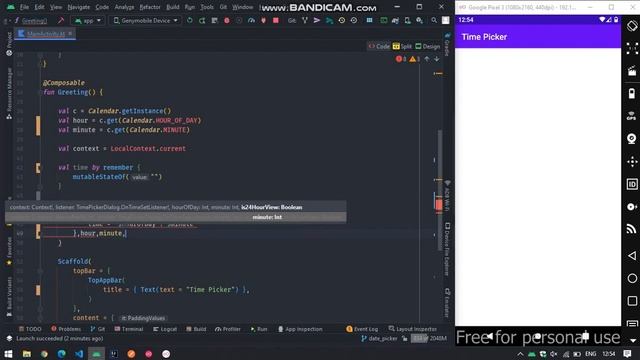This screenshot has width=640, height=360.
Task: Open the emulator battery widget icon
Action: [631, 93]
